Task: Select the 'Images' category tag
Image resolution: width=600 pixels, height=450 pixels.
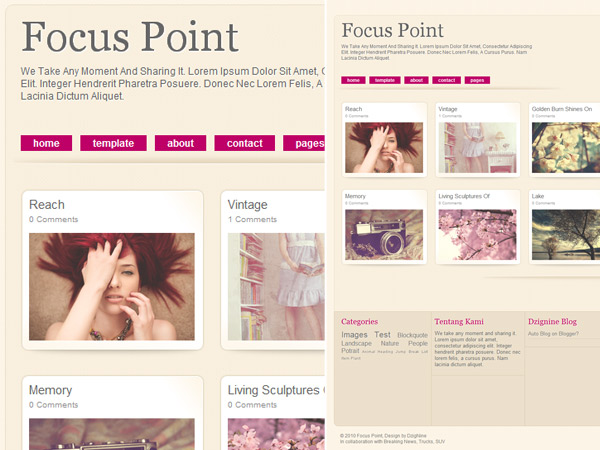Action: coord(354,335)
